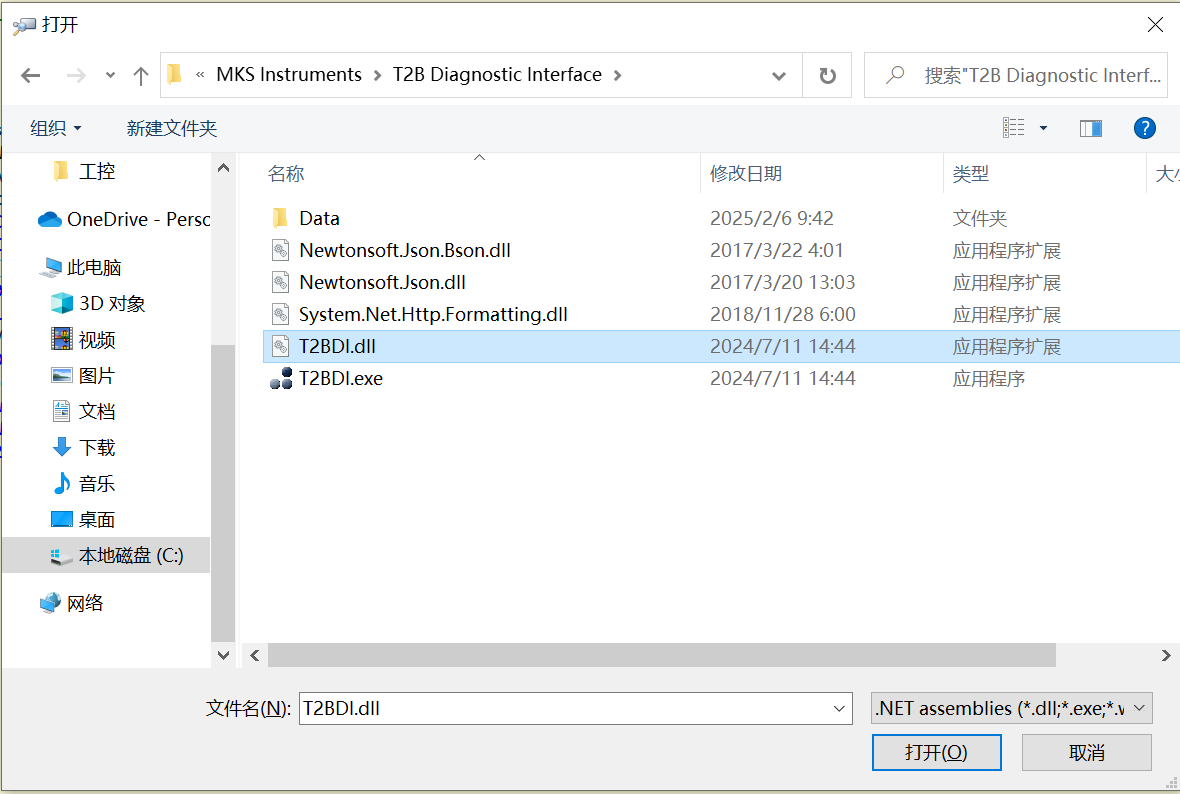Open the help question mark icon
Image resolution: width=1180 pixels, height=794 pixels.
1145,128
